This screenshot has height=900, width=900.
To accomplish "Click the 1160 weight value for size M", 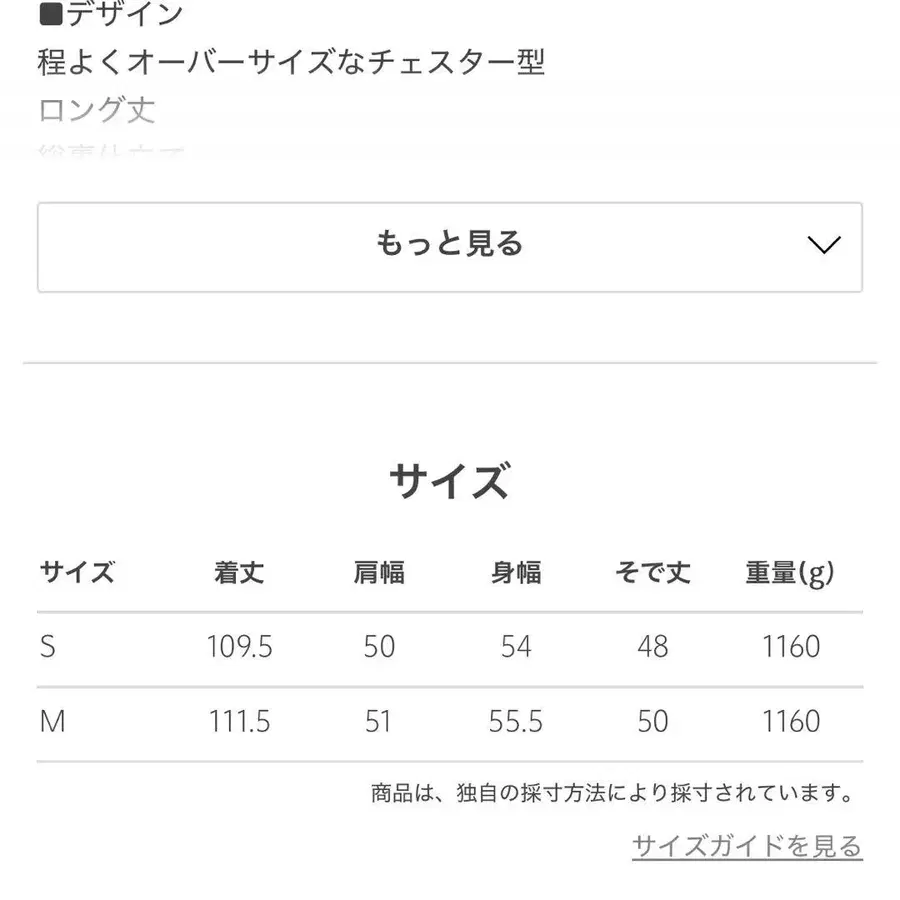I will 791,721.
